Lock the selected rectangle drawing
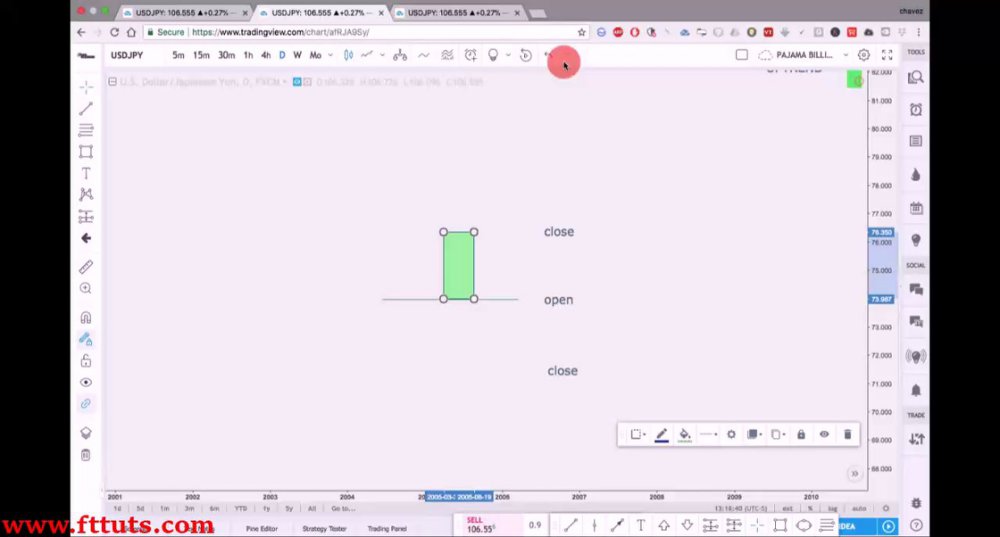 pos(801,435)
